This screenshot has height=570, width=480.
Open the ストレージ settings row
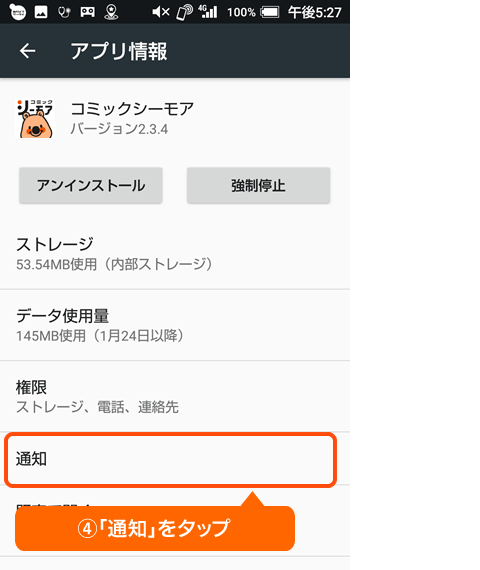175,254
